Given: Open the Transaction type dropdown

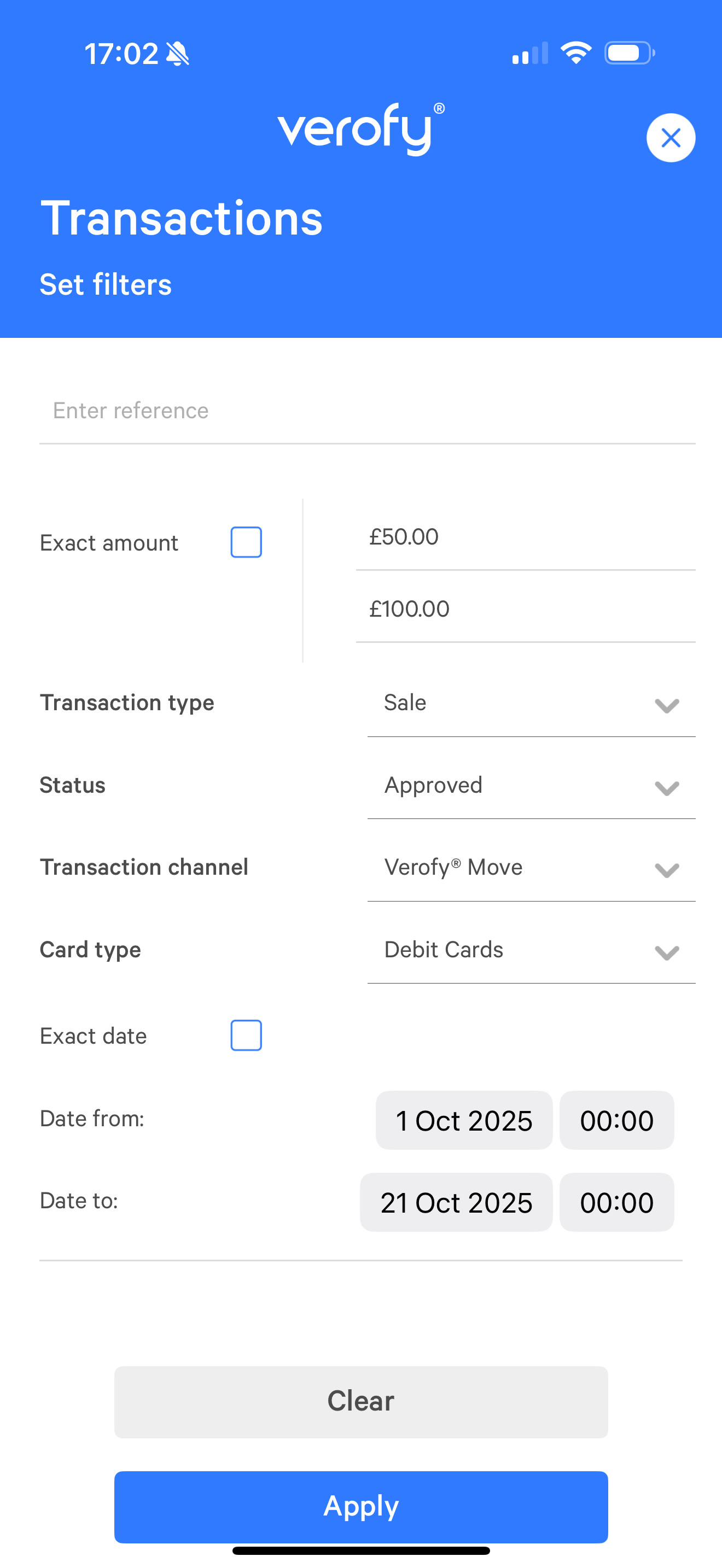Looking at the screenshot, I should point(531,704).
